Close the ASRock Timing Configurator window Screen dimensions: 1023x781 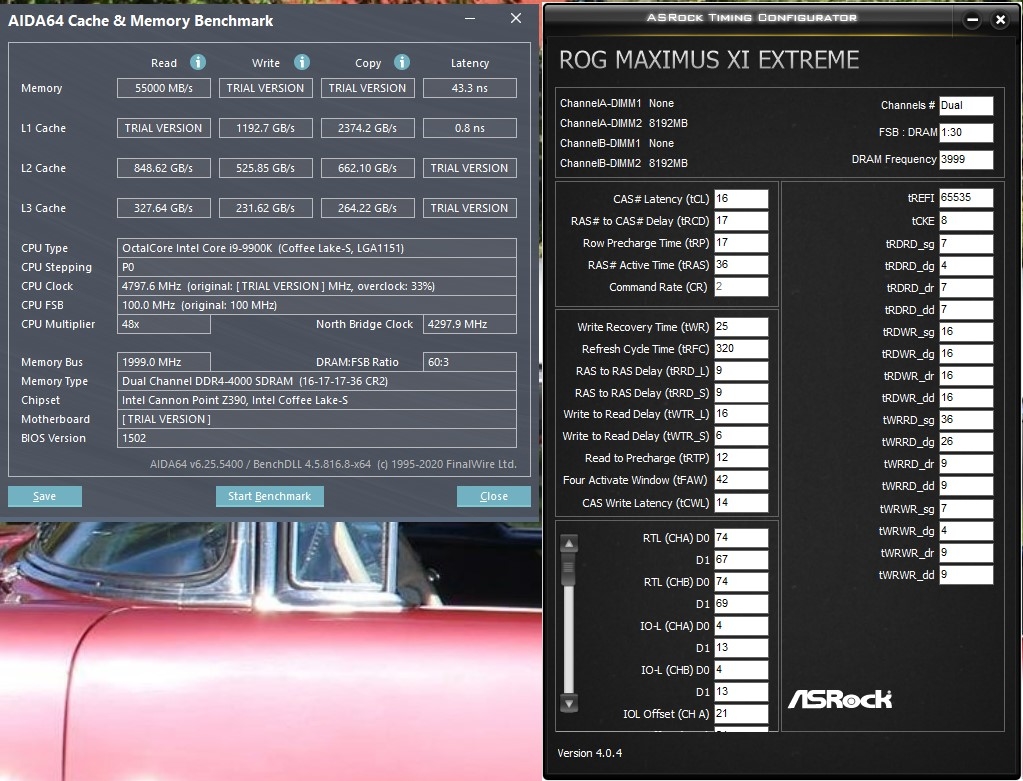click(x=1000, y=20)
